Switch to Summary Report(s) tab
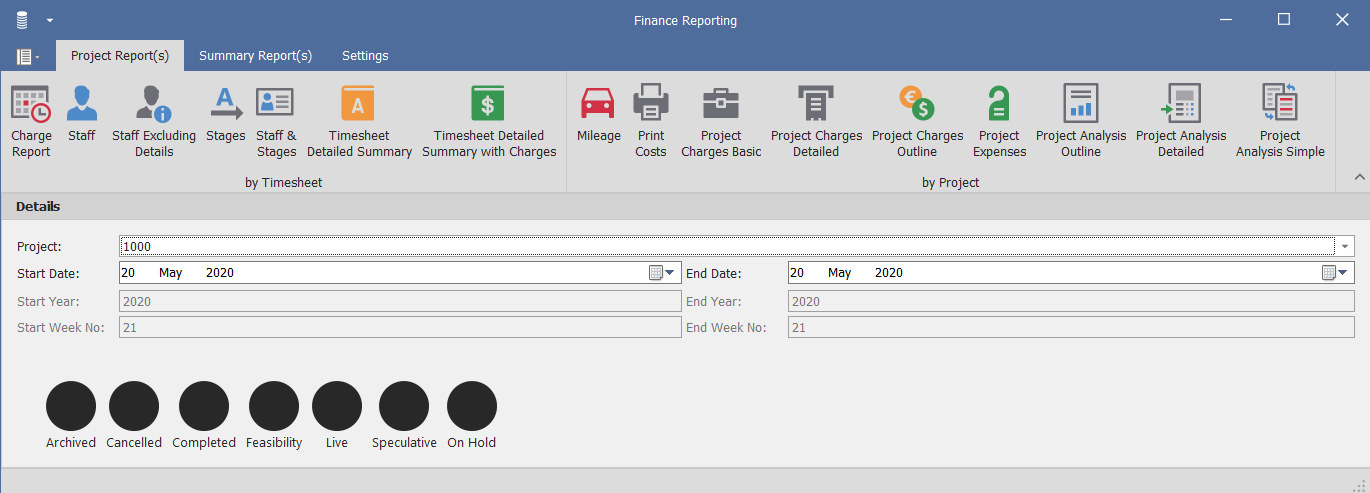This screenshot has width=1370, height=493. [255, 56]
